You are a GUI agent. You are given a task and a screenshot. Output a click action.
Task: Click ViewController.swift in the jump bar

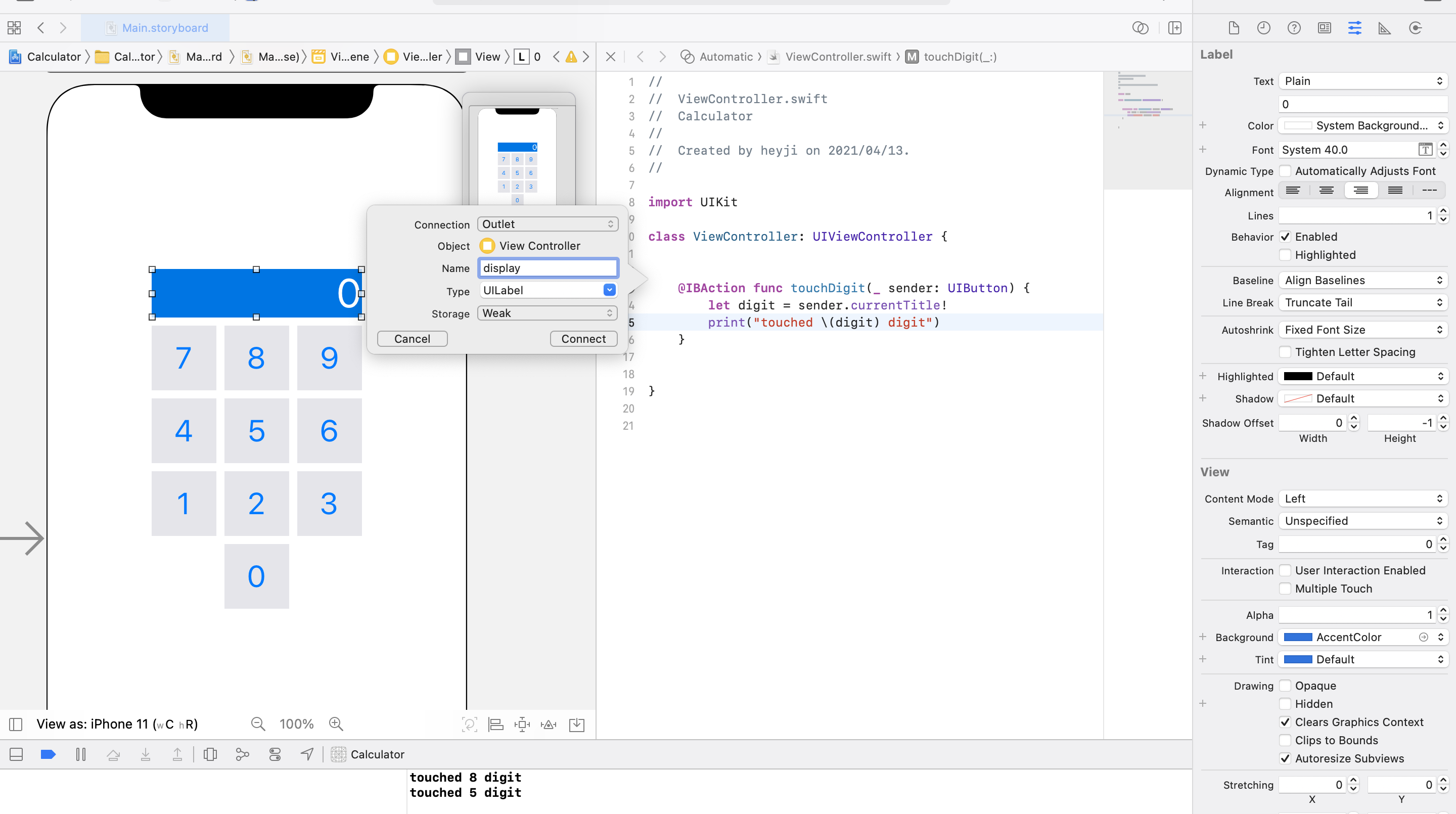pos(838,57)
